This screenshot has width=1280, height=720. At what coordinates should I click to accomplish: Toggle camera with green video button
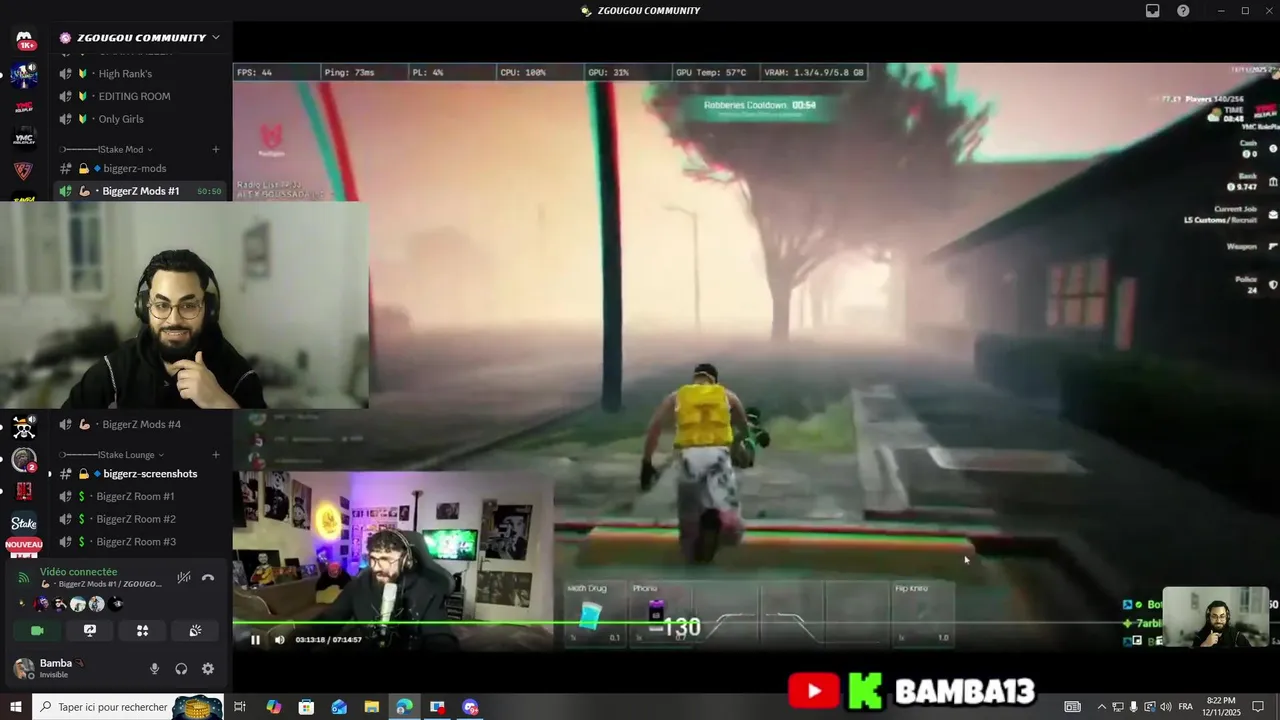point(37,630)
